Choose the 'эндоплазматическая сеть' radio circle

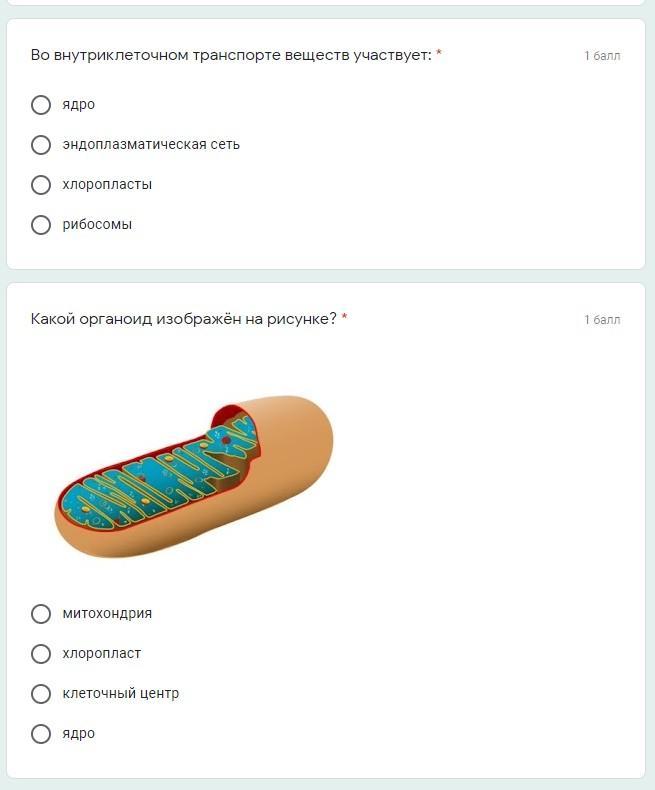(x=41, y=145)
